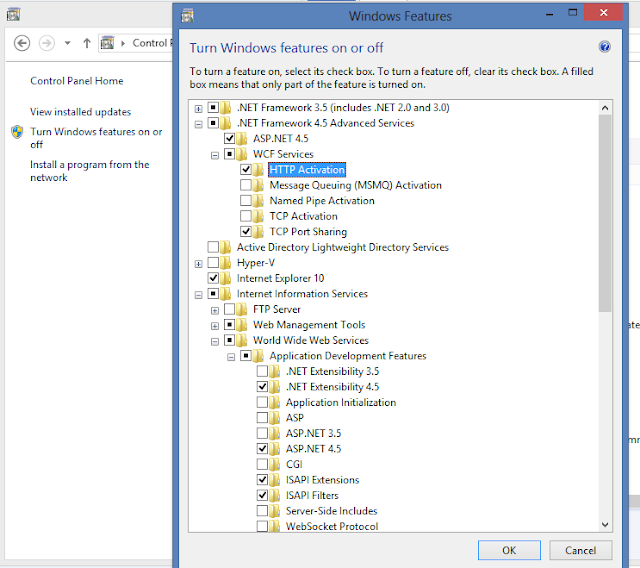Open the View installed updates link
640x568 pixels.
[80, 112]
